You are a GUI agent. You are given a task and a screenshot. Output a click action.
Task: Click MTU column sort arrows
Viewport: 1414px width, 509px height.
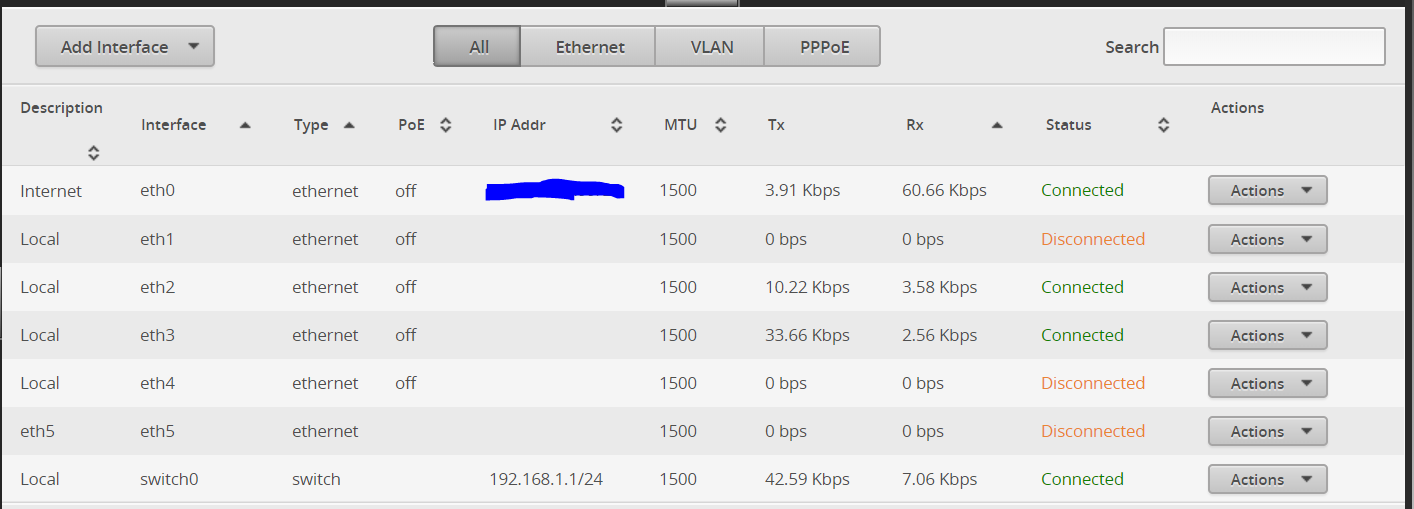click(720, 125)
